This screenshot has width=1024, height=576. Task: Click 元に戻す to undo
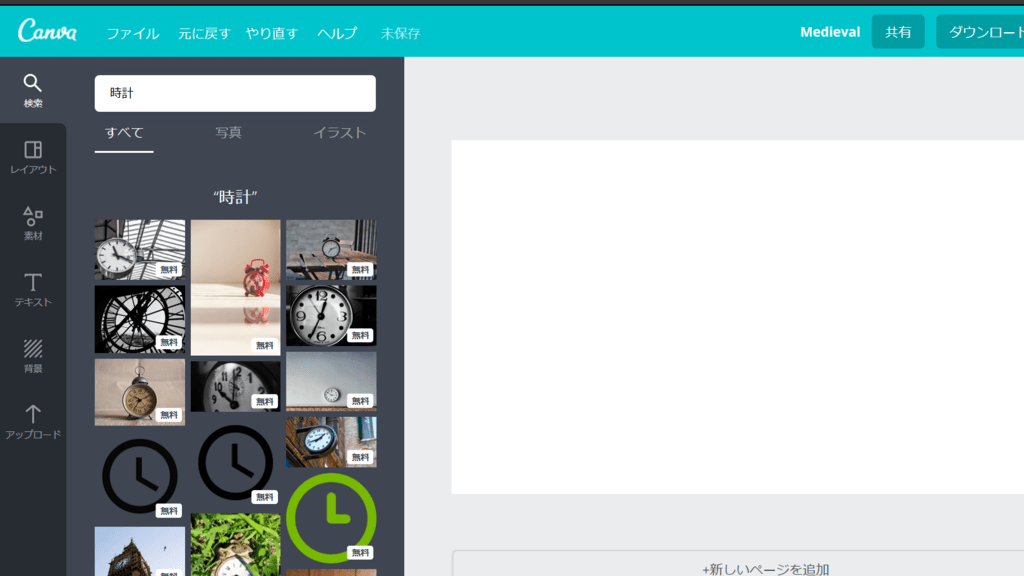coord(204,33)
